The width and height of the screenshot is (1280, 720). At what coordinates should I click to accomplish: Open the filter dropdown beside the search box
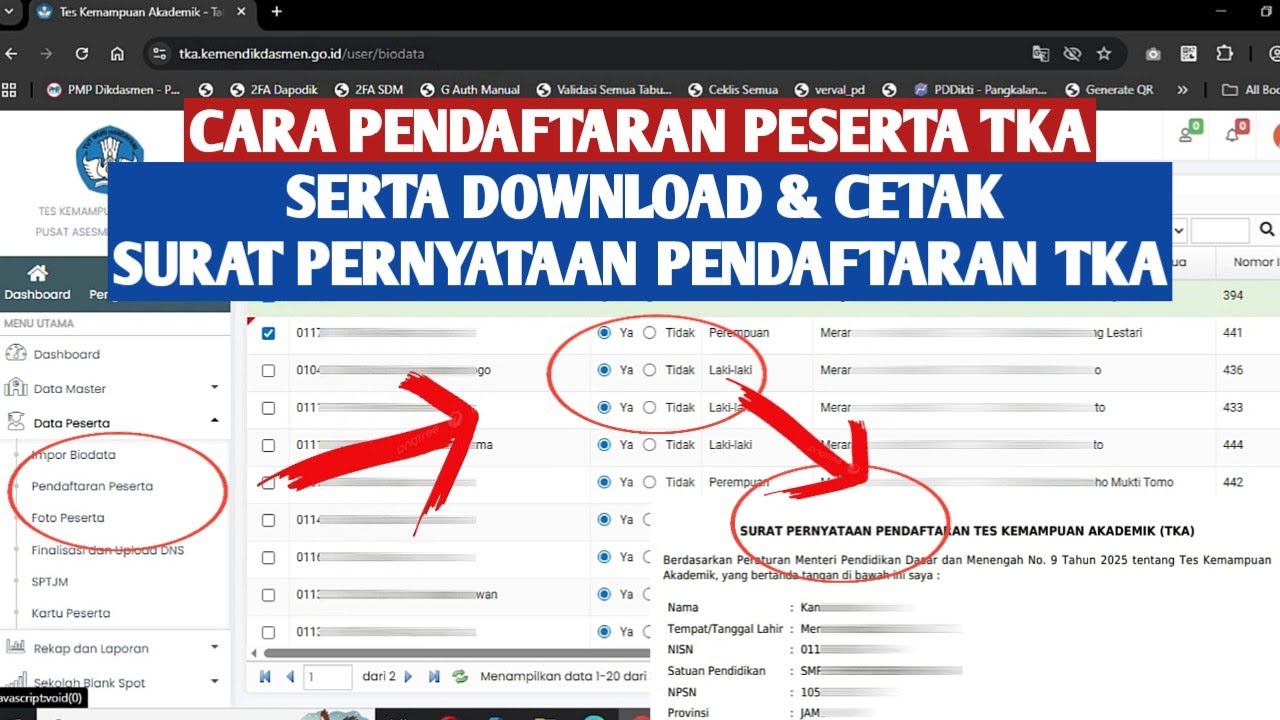[1177, 231]
